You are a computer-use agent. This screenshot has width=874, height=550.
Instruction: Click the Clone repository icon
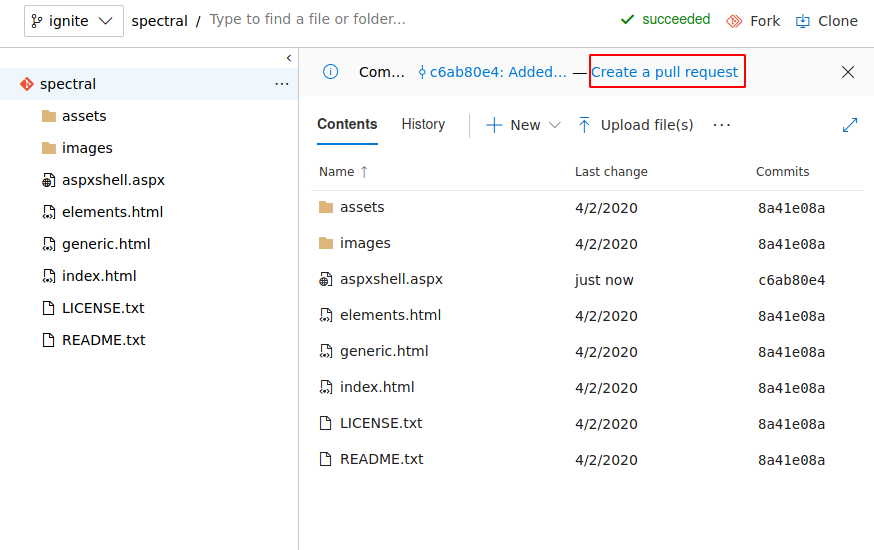[x=803, y=21]
